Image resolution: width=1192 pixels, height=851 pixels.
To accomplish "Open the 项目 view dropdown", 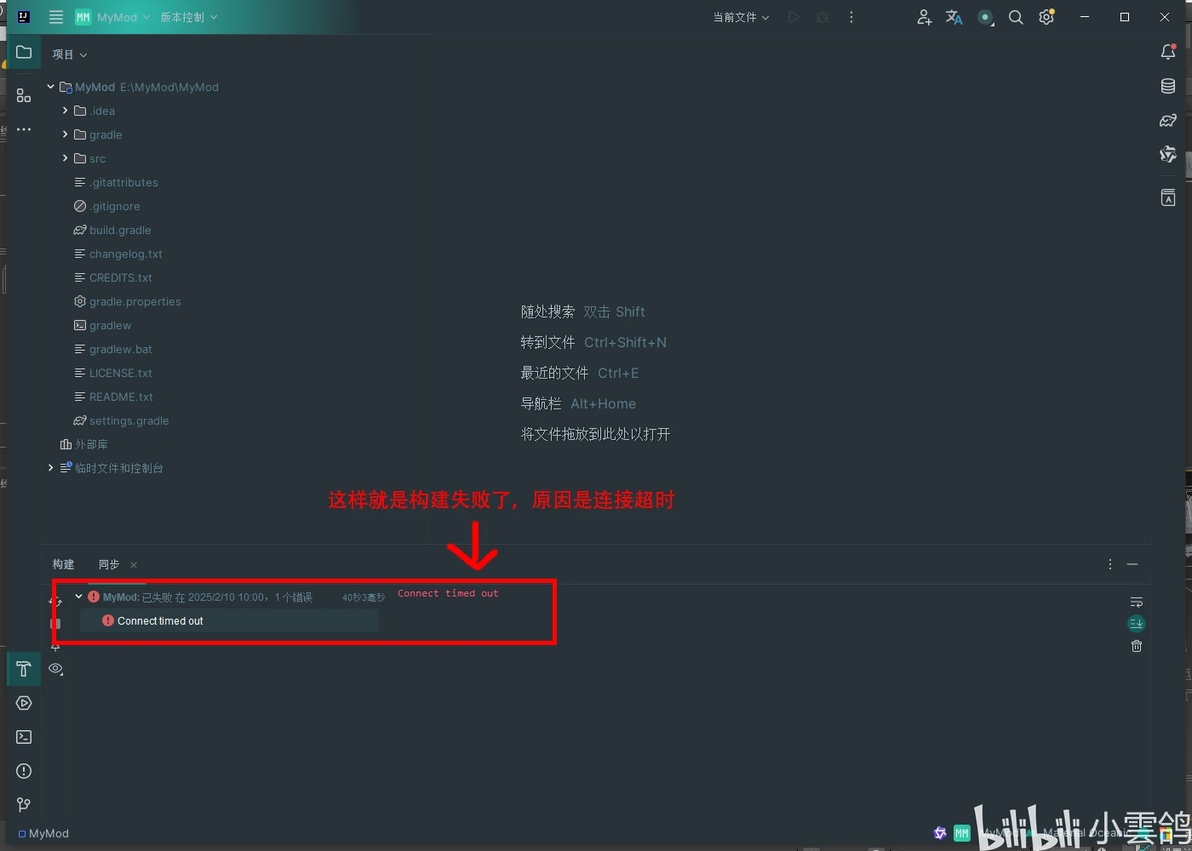I will point(69,55).
